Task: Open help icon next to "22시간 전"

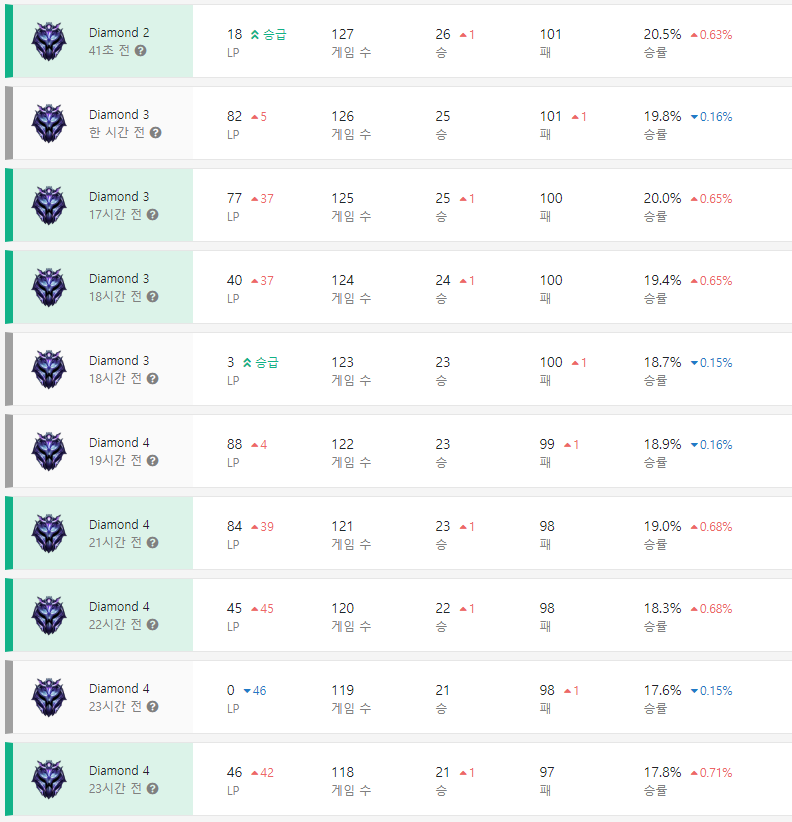Action: pyautogui.click(x=152, y=624)
